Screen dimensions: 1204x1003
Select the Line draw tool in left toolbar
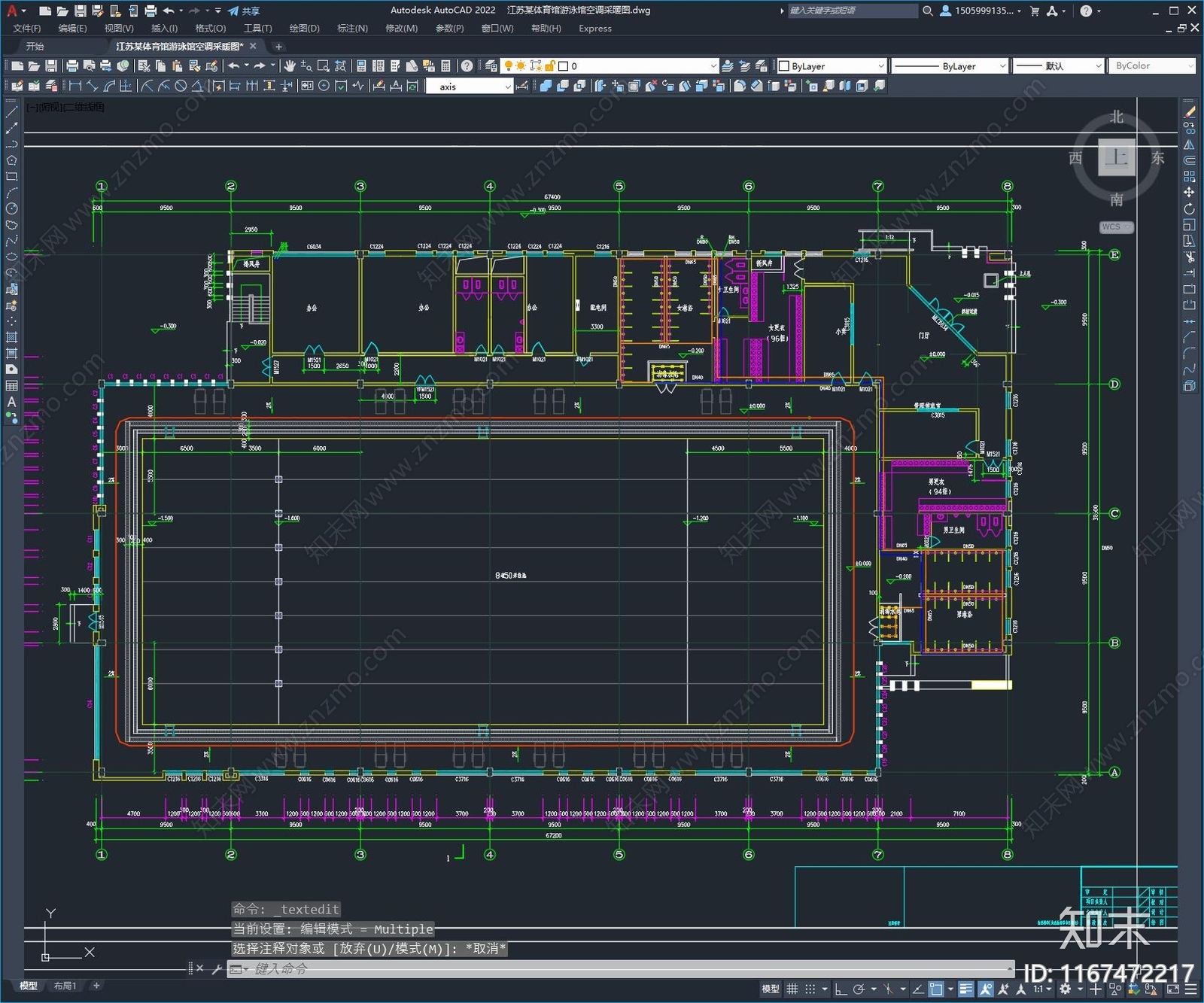[x=11, y=112]
